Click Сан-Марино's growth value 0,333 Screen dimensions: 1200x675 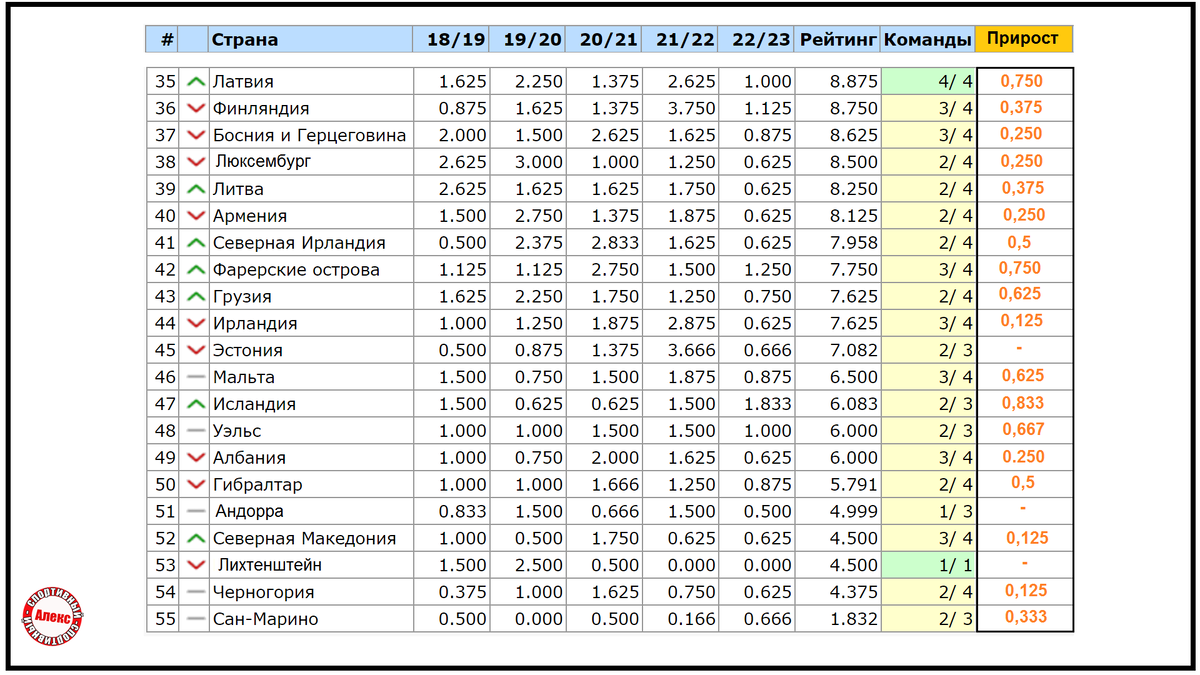[1026, 617]
